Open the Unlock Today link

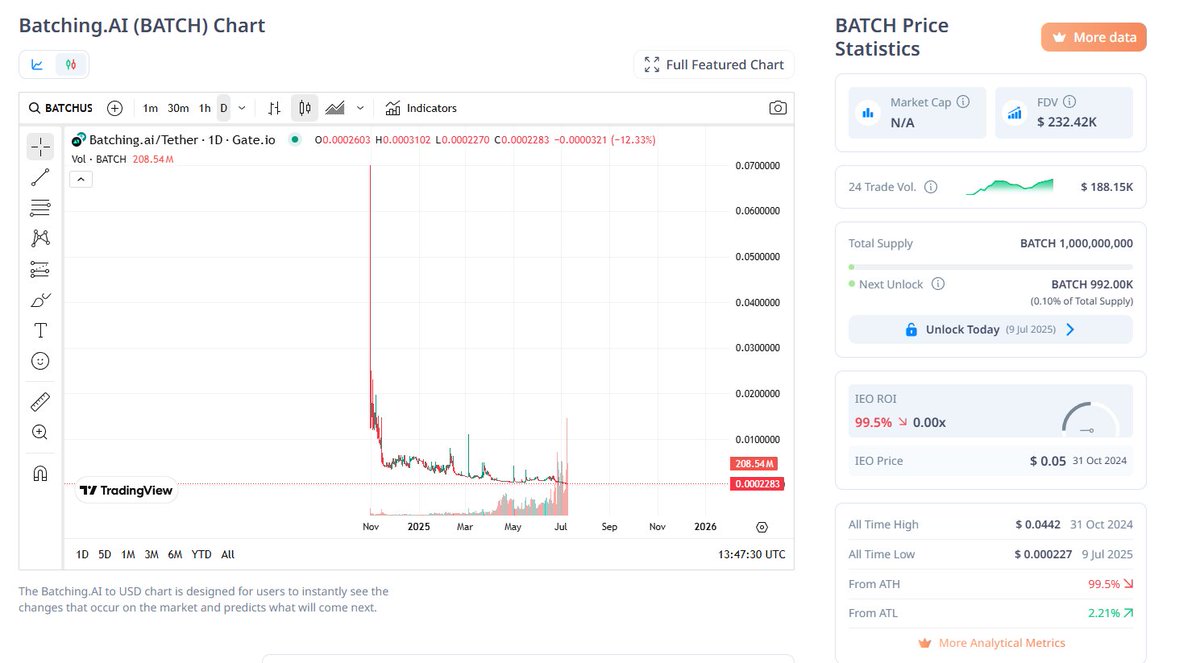click(x=991, y=329)
